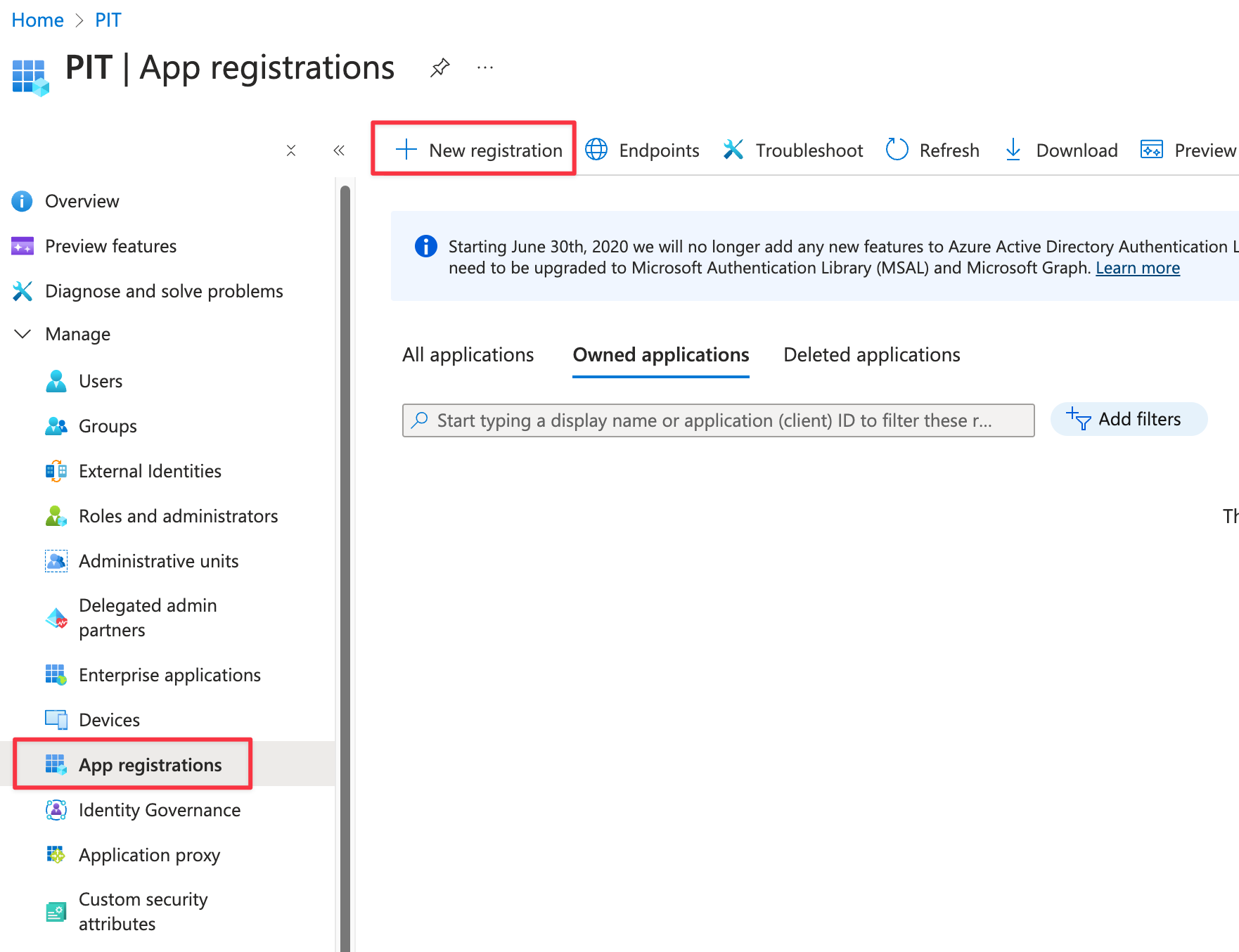Click the Administrative units icon

[x=56, y=561]
